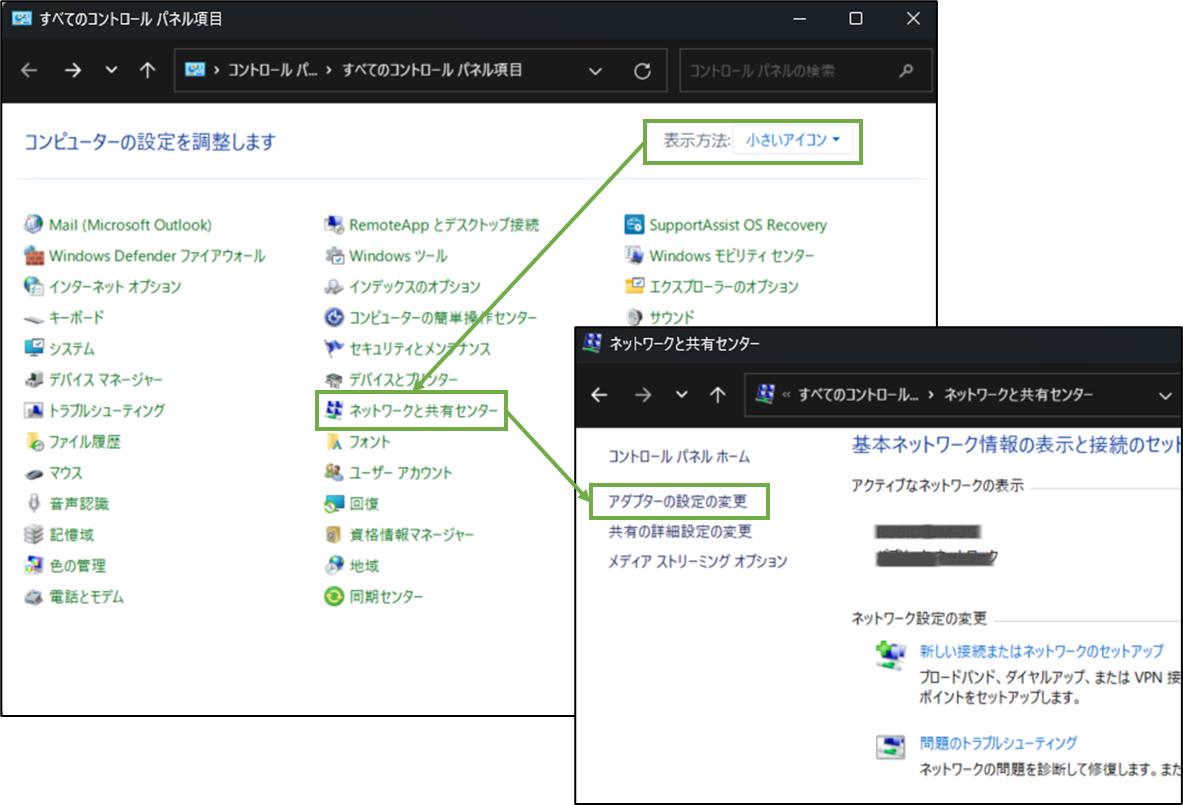Click the トラブルシューティング icon
Viewport: 1183px width, 805px height.
33,410
